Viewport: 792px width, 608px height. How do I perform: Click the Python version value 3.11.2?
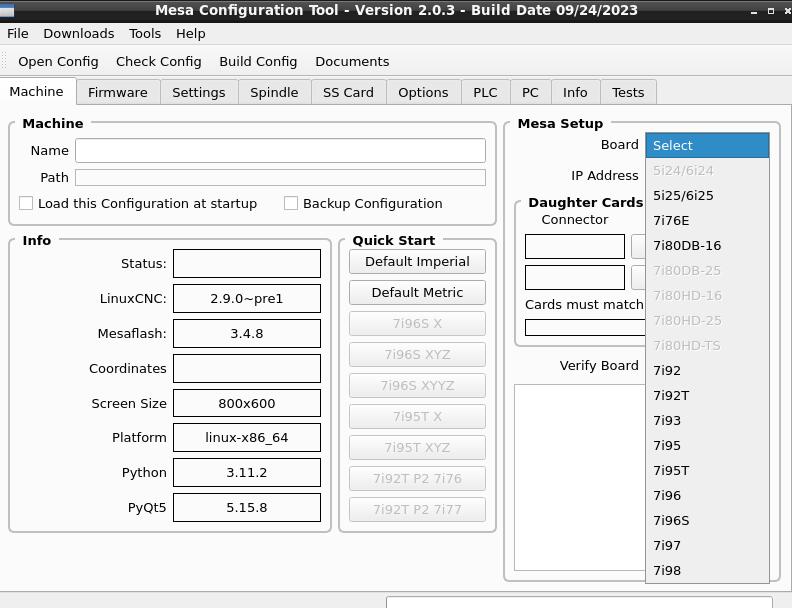tap(247, 473)
